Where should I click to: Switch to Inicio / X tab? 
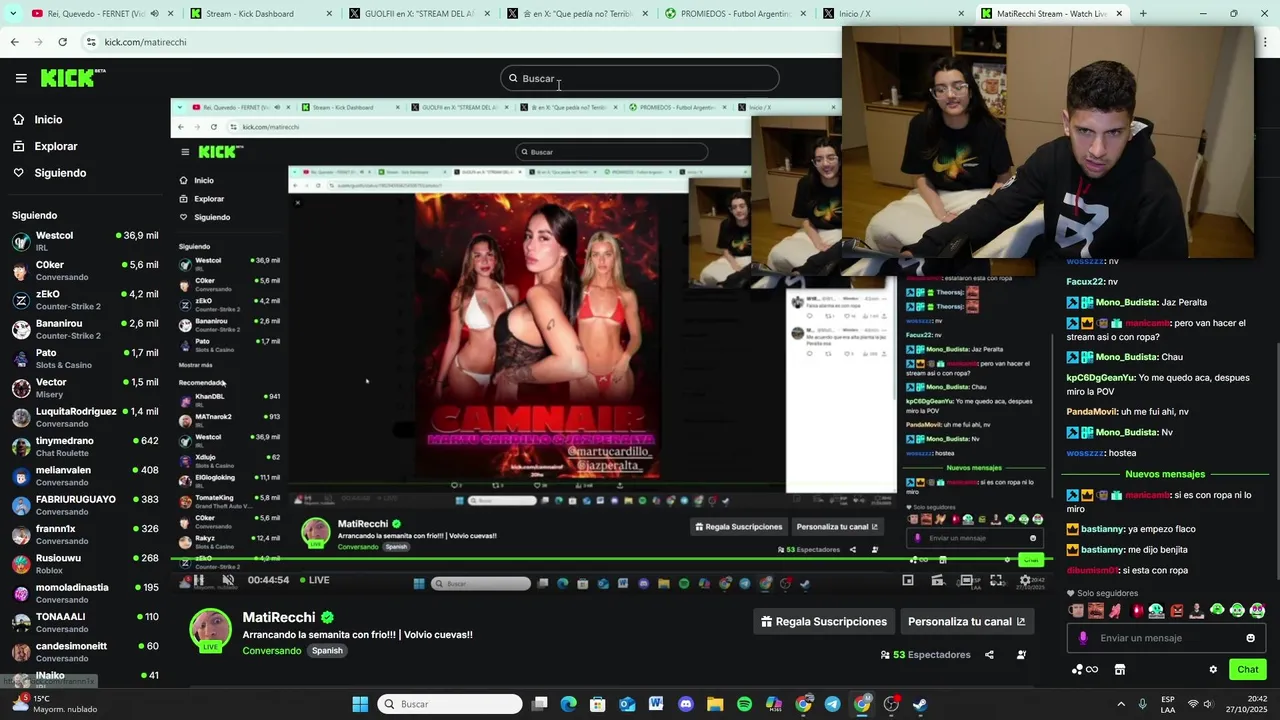[x=892, y=14]
